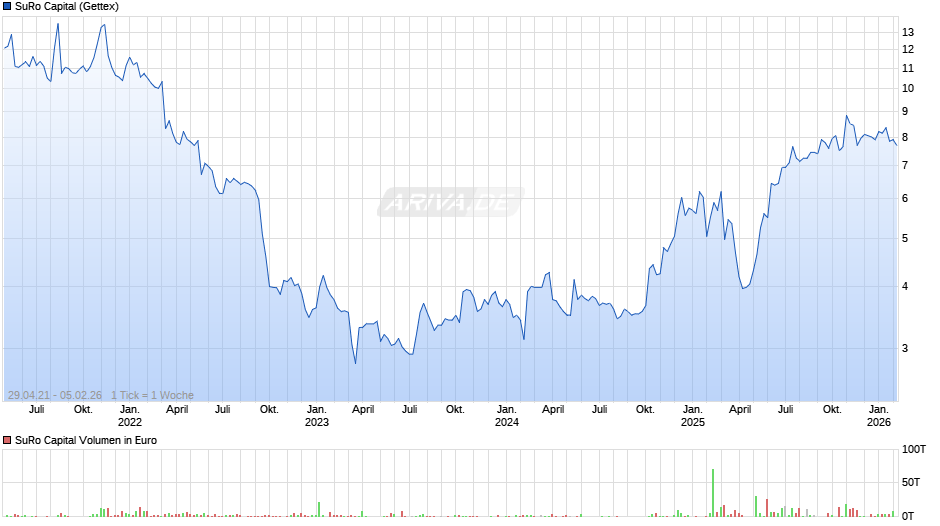Screen dimensions: 940x526
Task: Click price axis value 13
Action: pos(908,32)
